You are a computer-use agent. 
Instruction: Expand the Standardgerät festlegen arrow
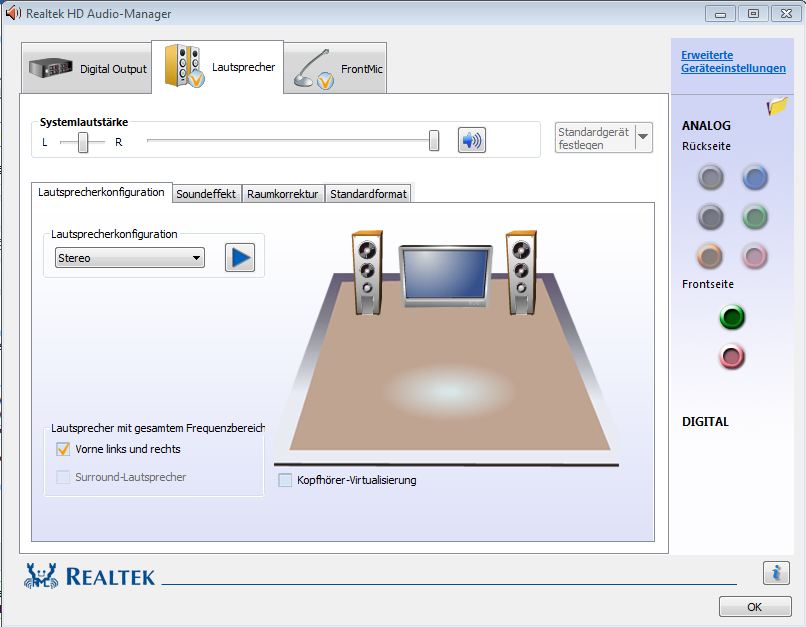tap(644, 137)
